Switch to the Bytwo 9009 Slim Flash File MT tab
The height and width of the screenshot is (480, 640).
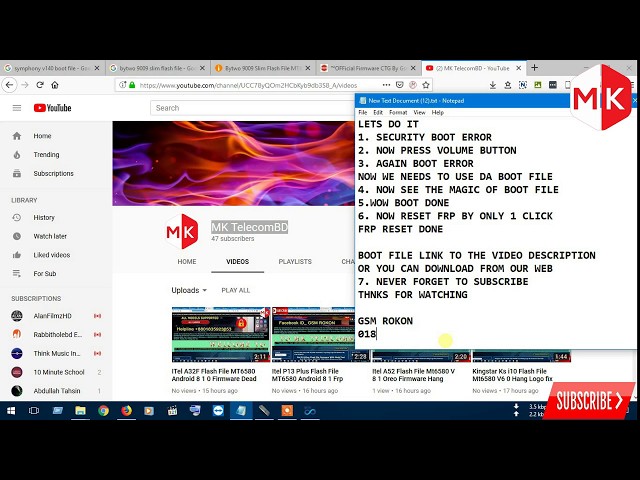263,68
